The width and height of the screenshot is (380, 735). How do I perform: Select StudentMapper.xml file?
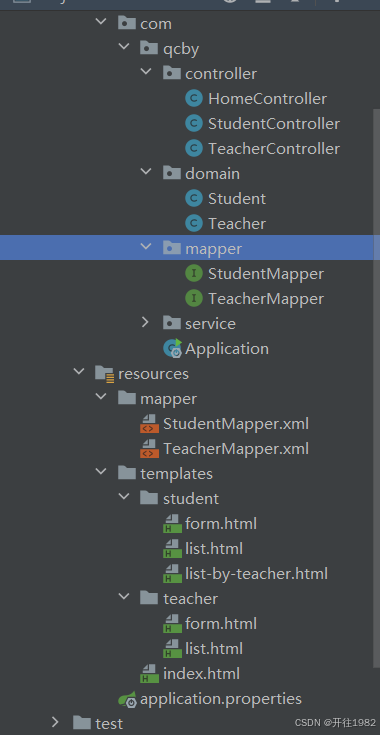236,424
